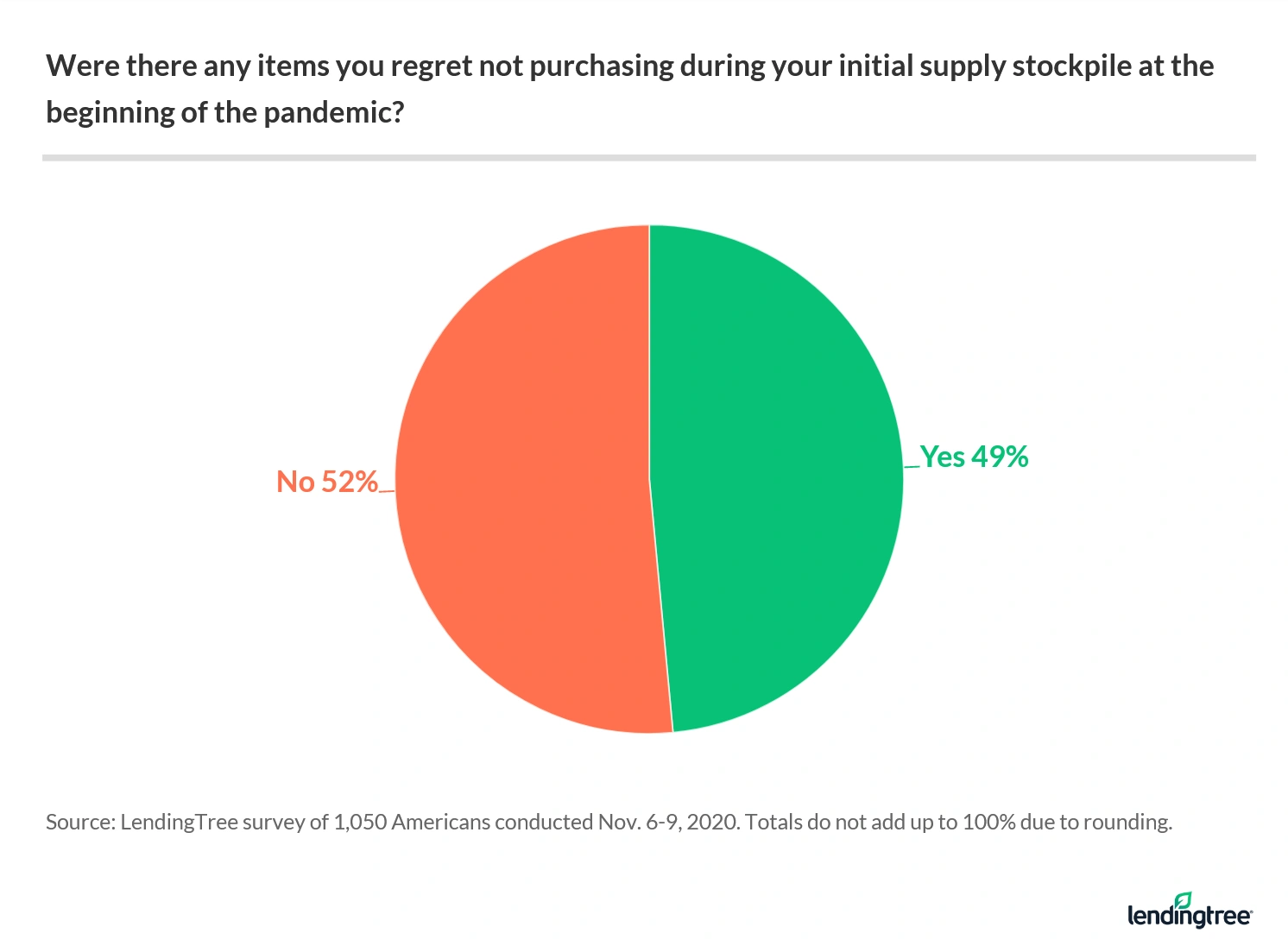1288x946 pixels.
Task: Click the leader line beside the Yes label
Action: 911,467
